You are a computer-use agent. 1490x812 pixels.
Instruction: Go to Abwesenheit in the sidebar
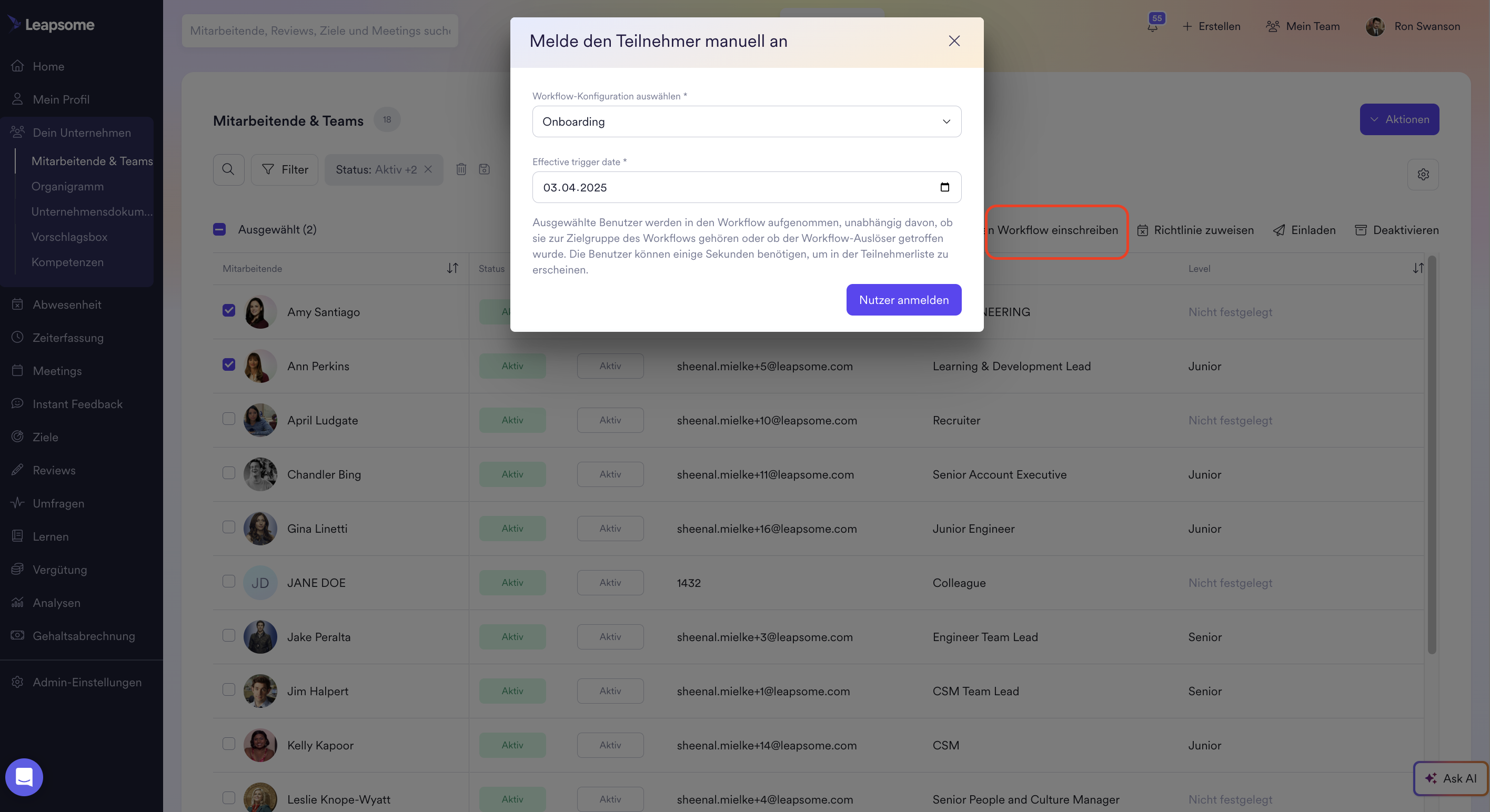(x=66, y=304)
